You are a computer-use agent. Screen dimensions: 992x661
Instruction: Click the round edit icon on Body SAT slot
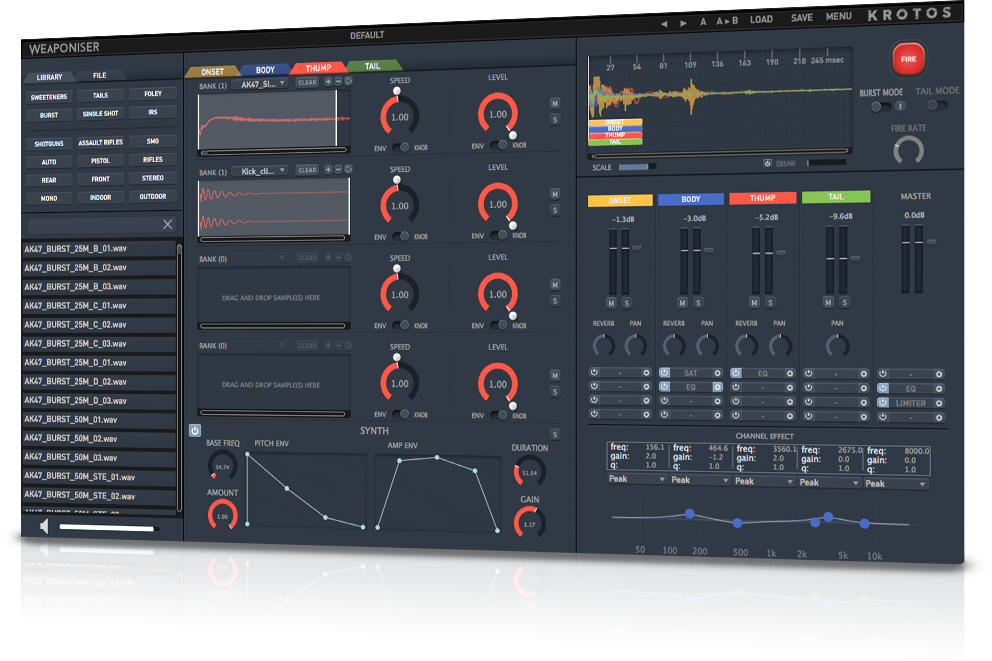717,373
